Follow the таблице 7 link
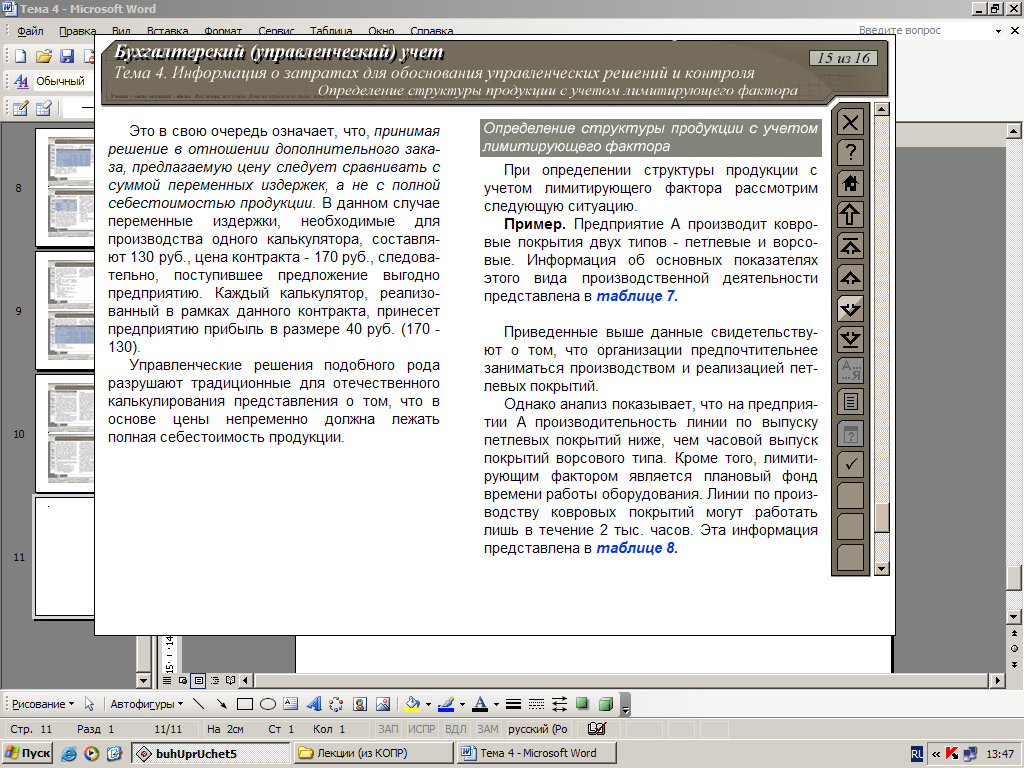Viewport: 1024px width, 768px height. pyautogui.click(x=637, y=296)
